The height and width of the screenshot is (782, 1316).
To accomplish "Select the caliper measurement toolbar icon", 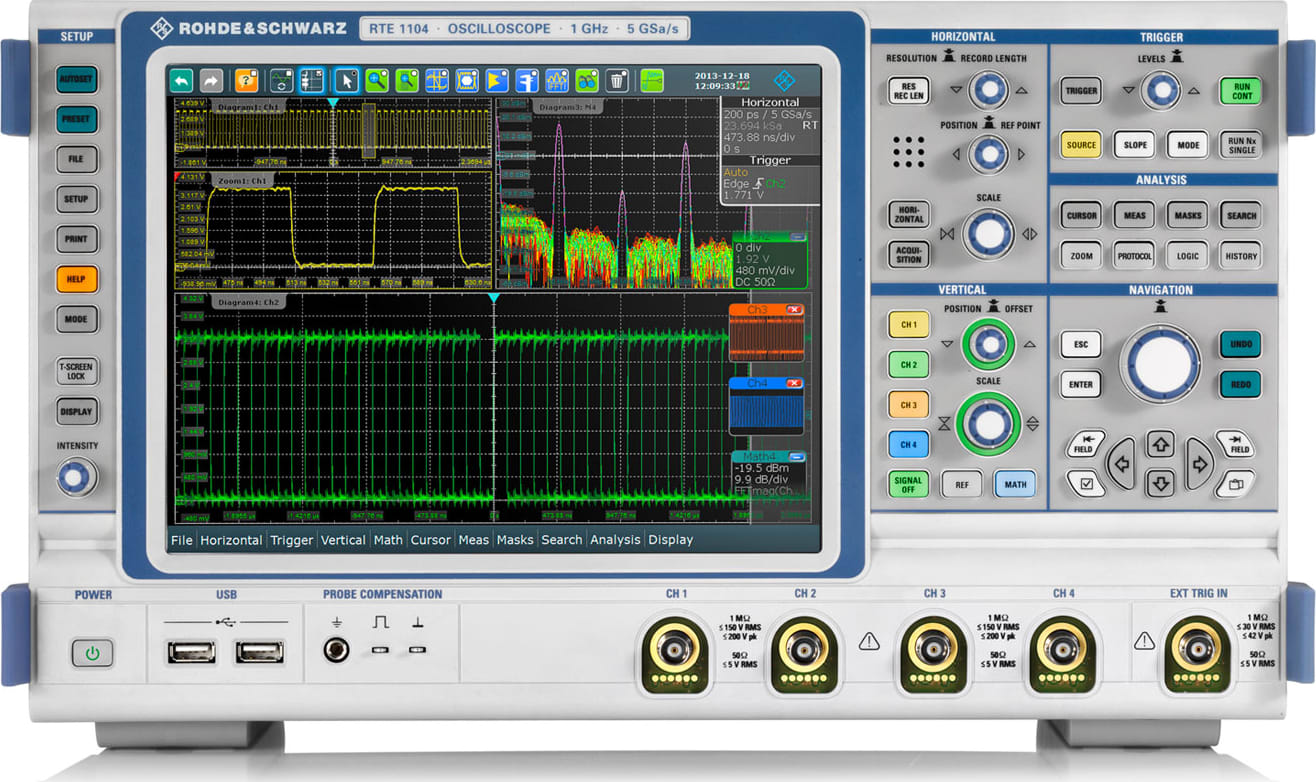I will point(527,80).
